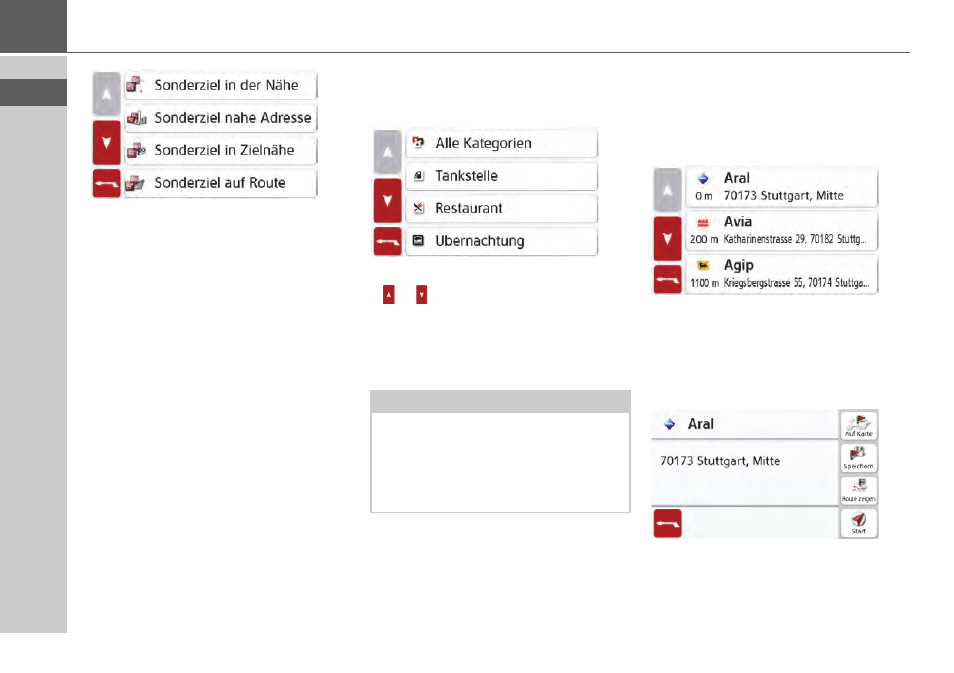Select Sonderziel auf Route

220,183
